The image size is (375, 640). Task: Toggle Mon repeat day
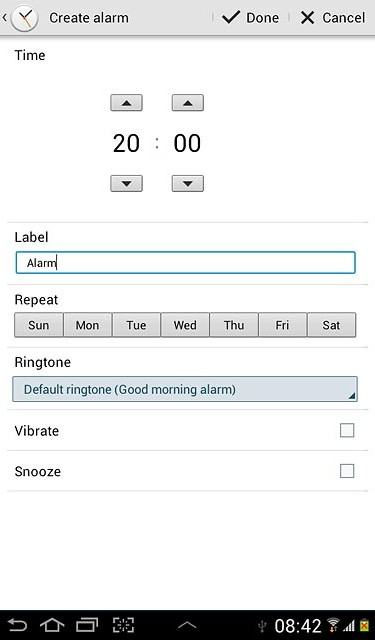pyautogui.click(x=87, y=325)
